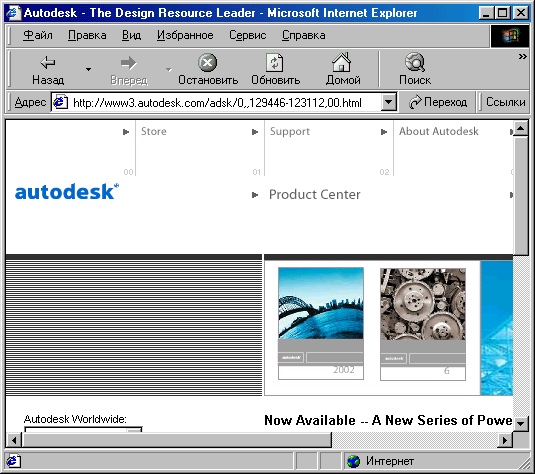
Task: Click the horizontal scrollbar thumb
Action: [177, 440]
